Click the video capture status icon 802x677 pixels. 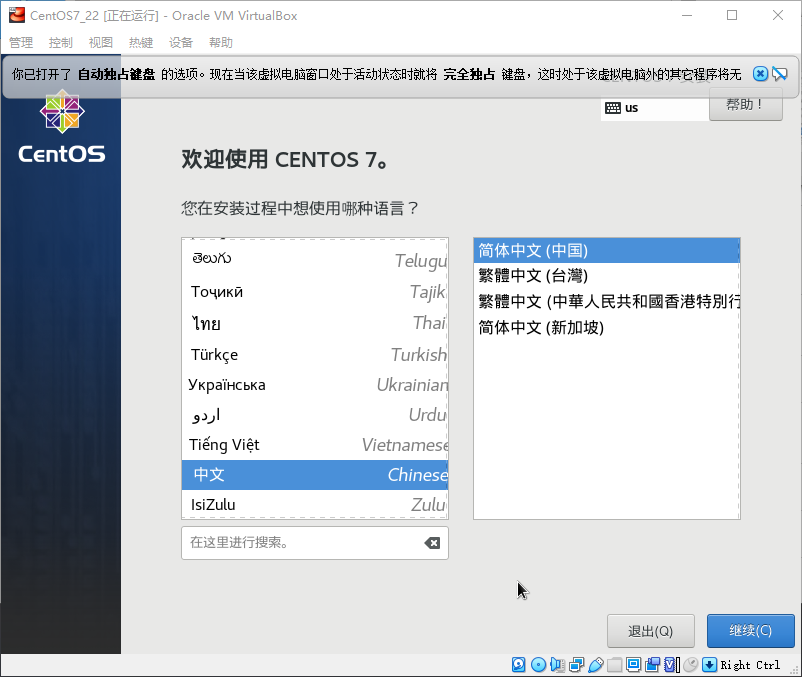[x=653, y=664]
